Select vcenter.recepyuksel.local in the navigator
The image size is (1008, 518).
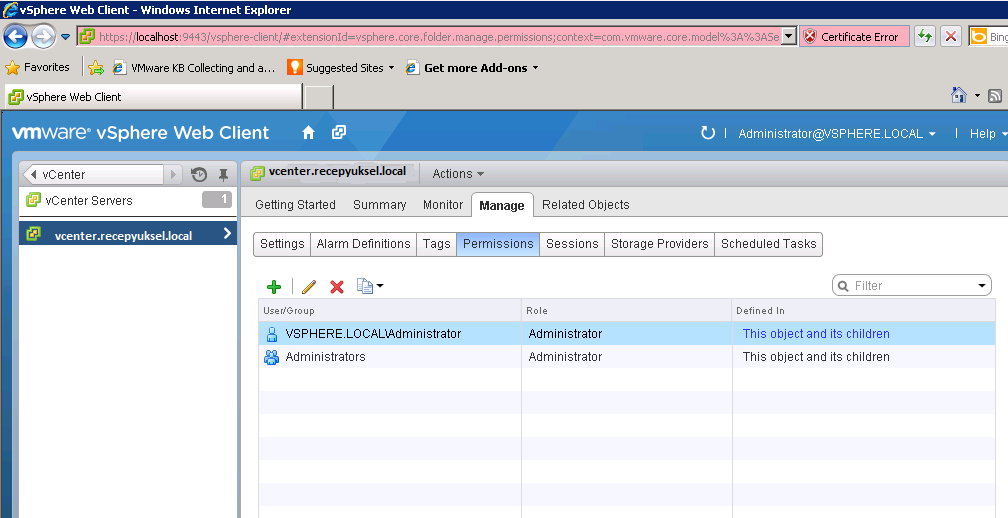tap(128, 235)
